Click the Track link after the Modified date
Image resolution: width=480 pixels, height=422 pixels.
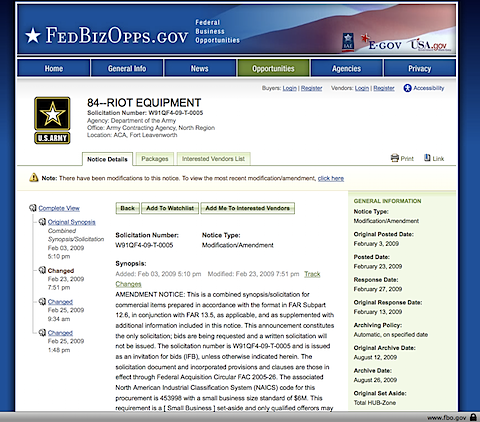312,274
